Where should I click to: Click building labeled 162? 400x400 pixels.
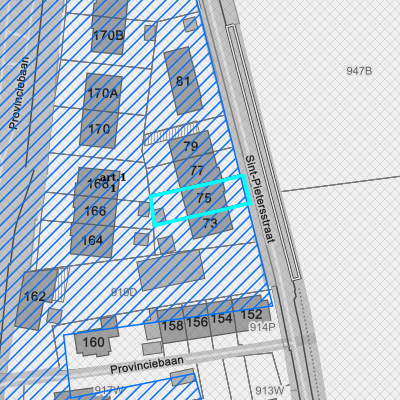pos(35,296)
